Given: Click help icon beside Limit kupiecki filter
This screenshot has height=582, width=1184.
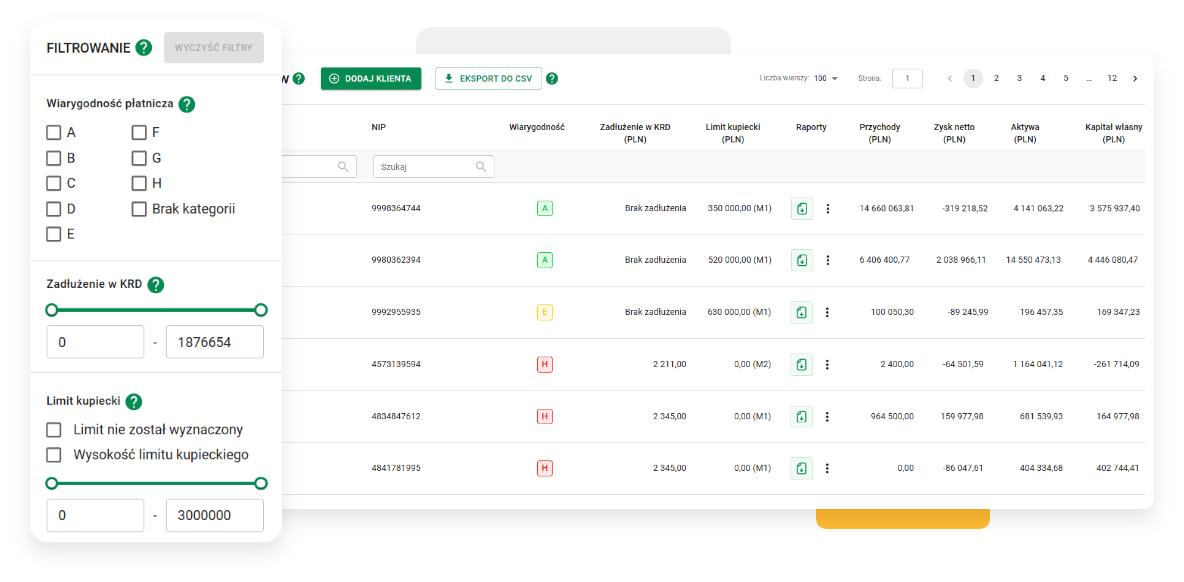Looking at the screenshot, I should (x=133, y=401).
